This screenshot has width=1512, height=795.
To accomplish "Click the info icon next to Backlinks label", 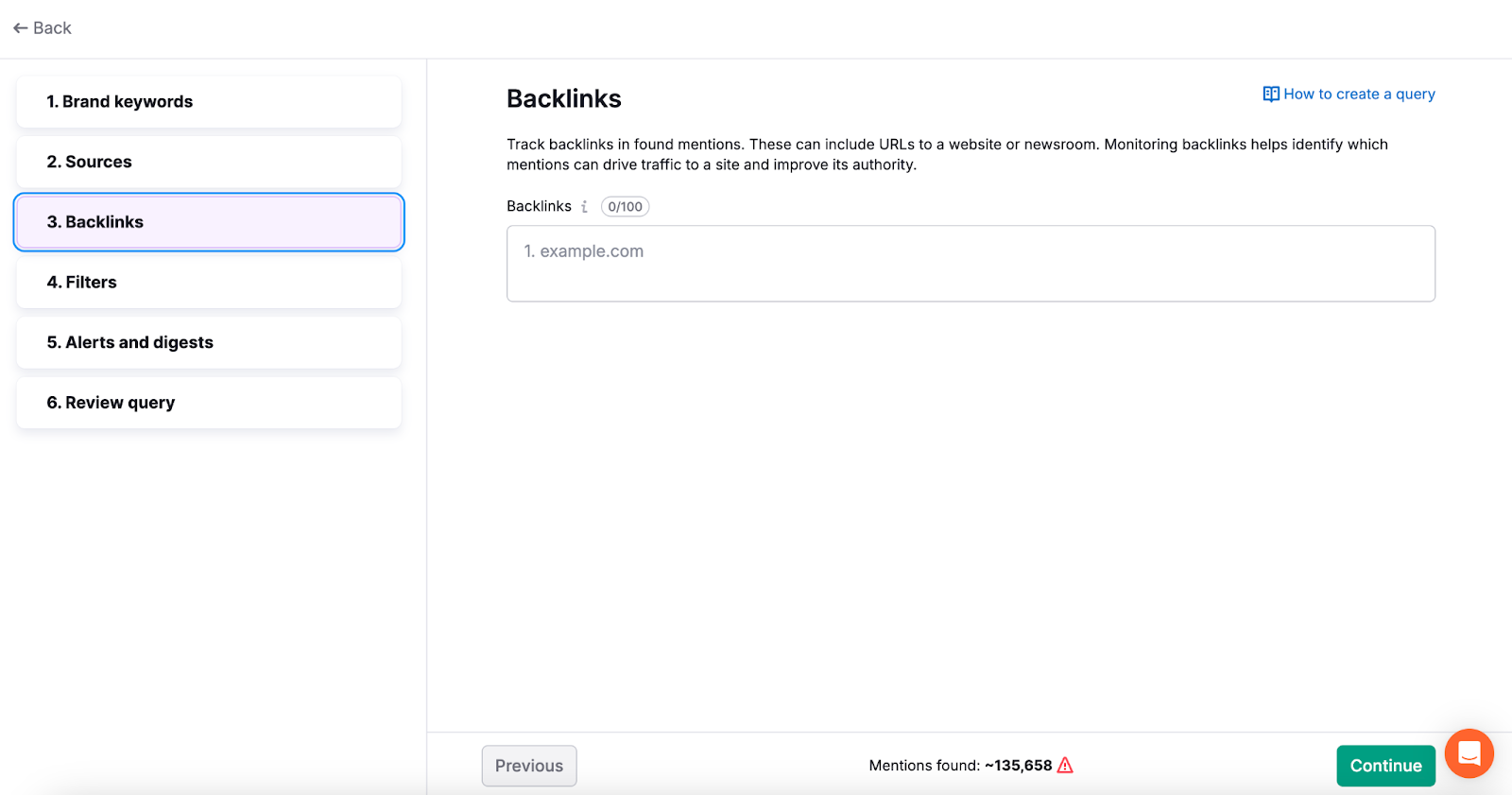I will click(x=585, y=207).
